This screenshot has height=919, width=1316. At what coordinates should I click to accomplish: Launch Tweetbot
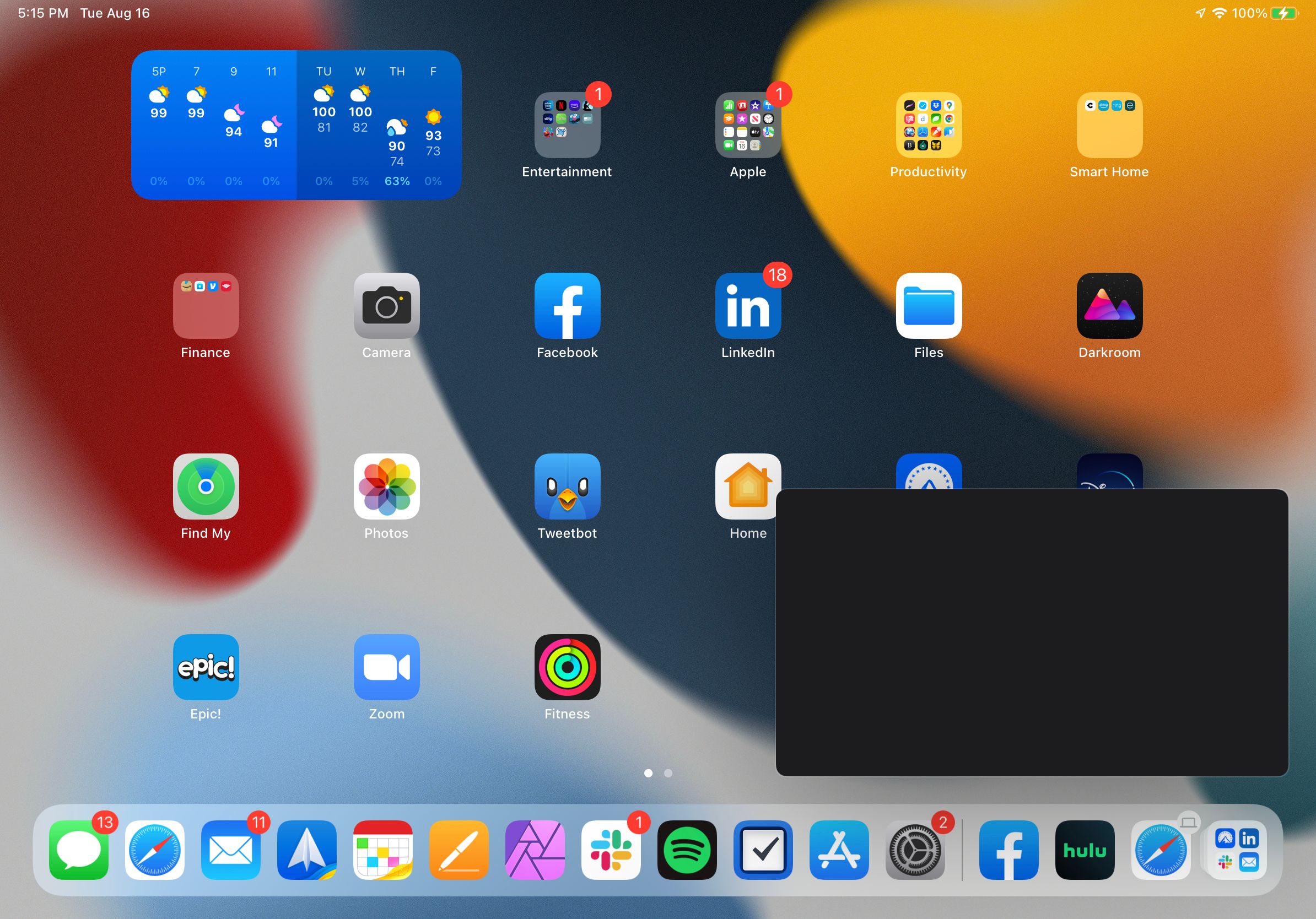[567, 486]
